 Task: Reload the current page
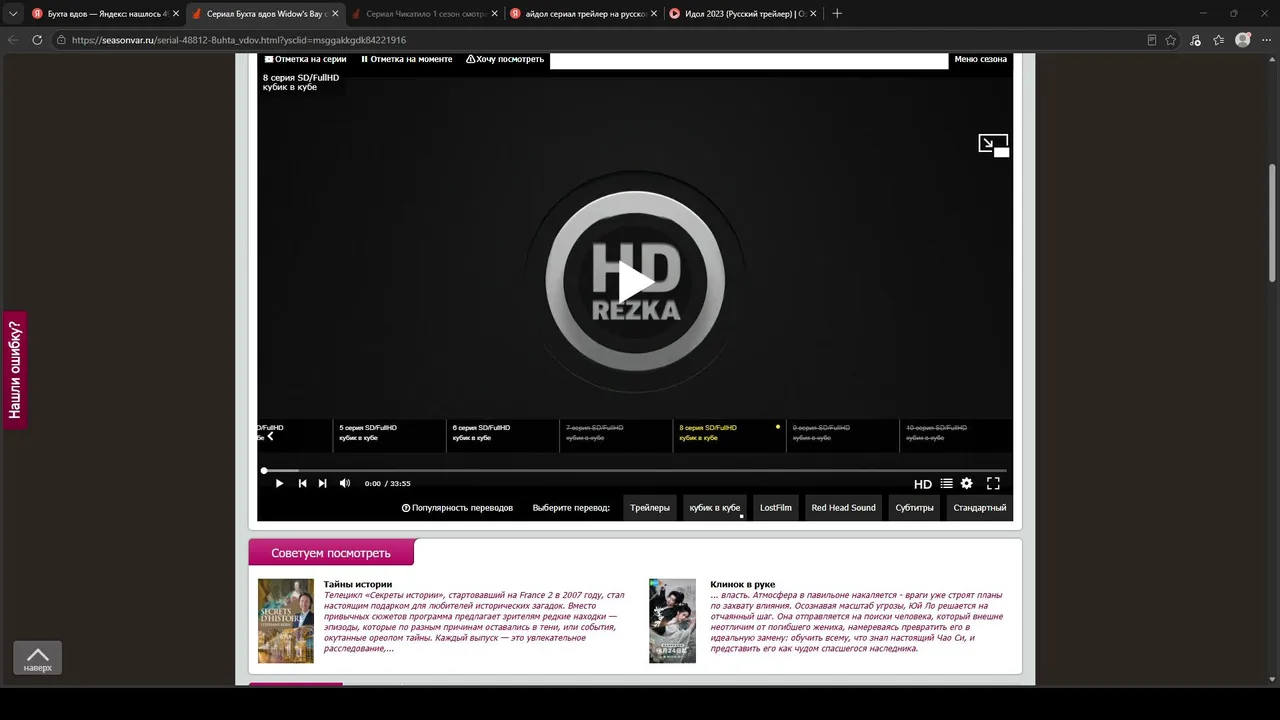tap(37, 40)
